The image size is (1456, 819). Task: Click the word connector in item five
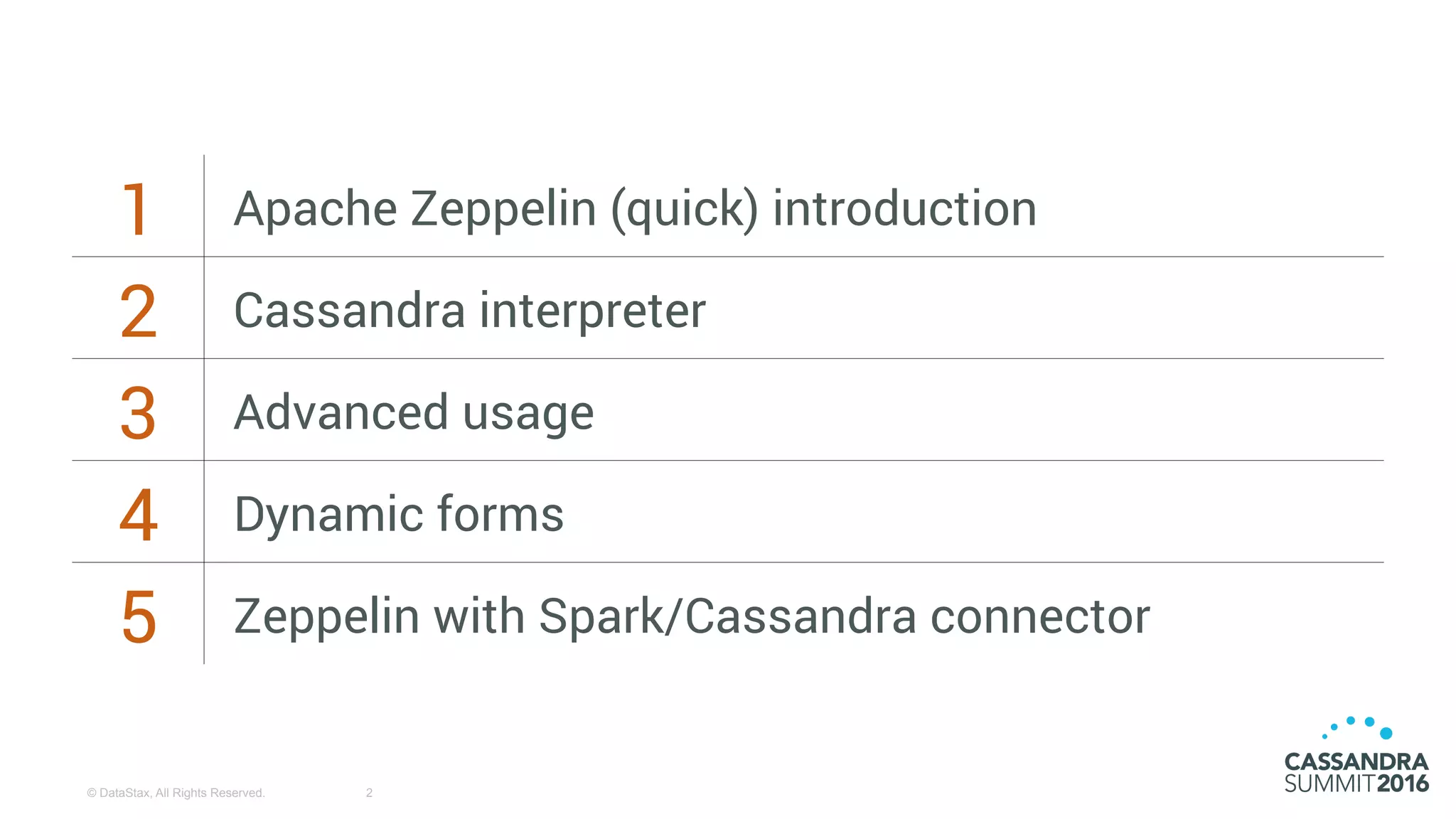pyautogui.click(x=1040, y=616)
